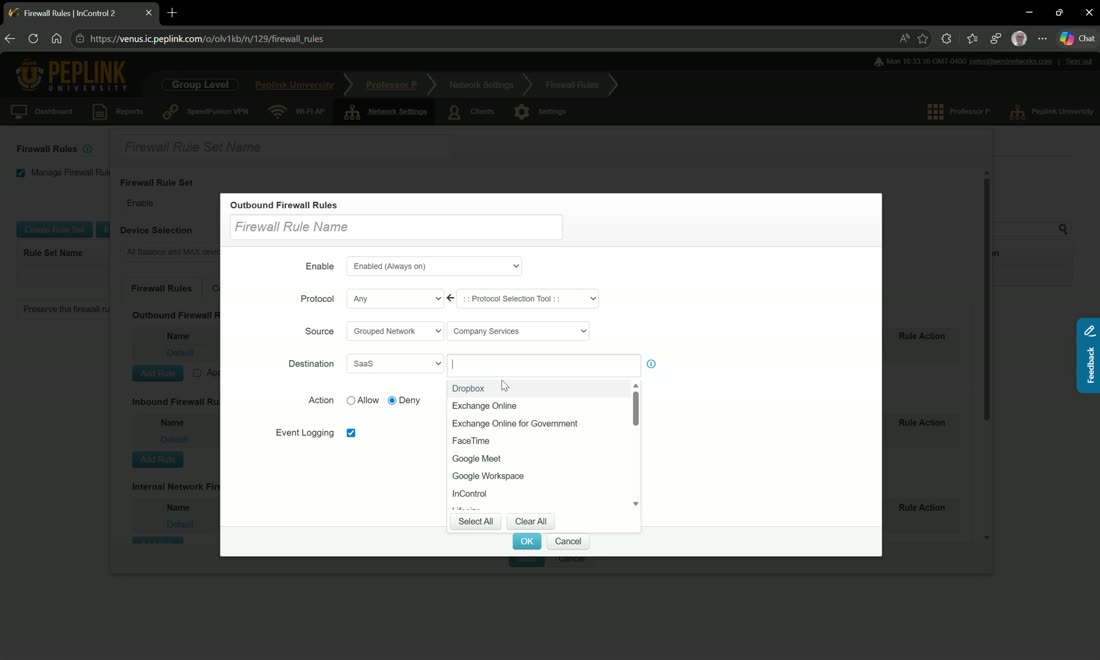Image resolution: width=1100 pixels, height=660 pixels.
Task: Choose Exchange Online for Government option
Action: (x=539, y=424)
